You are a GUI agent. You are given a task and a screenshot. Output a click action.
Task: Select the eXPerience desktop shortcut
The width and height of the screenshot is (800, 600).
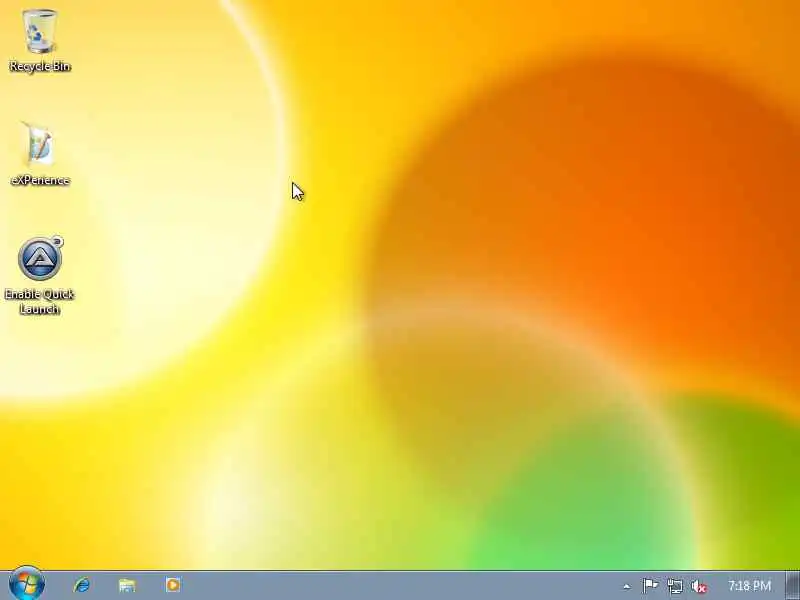[x=40, y=154]
